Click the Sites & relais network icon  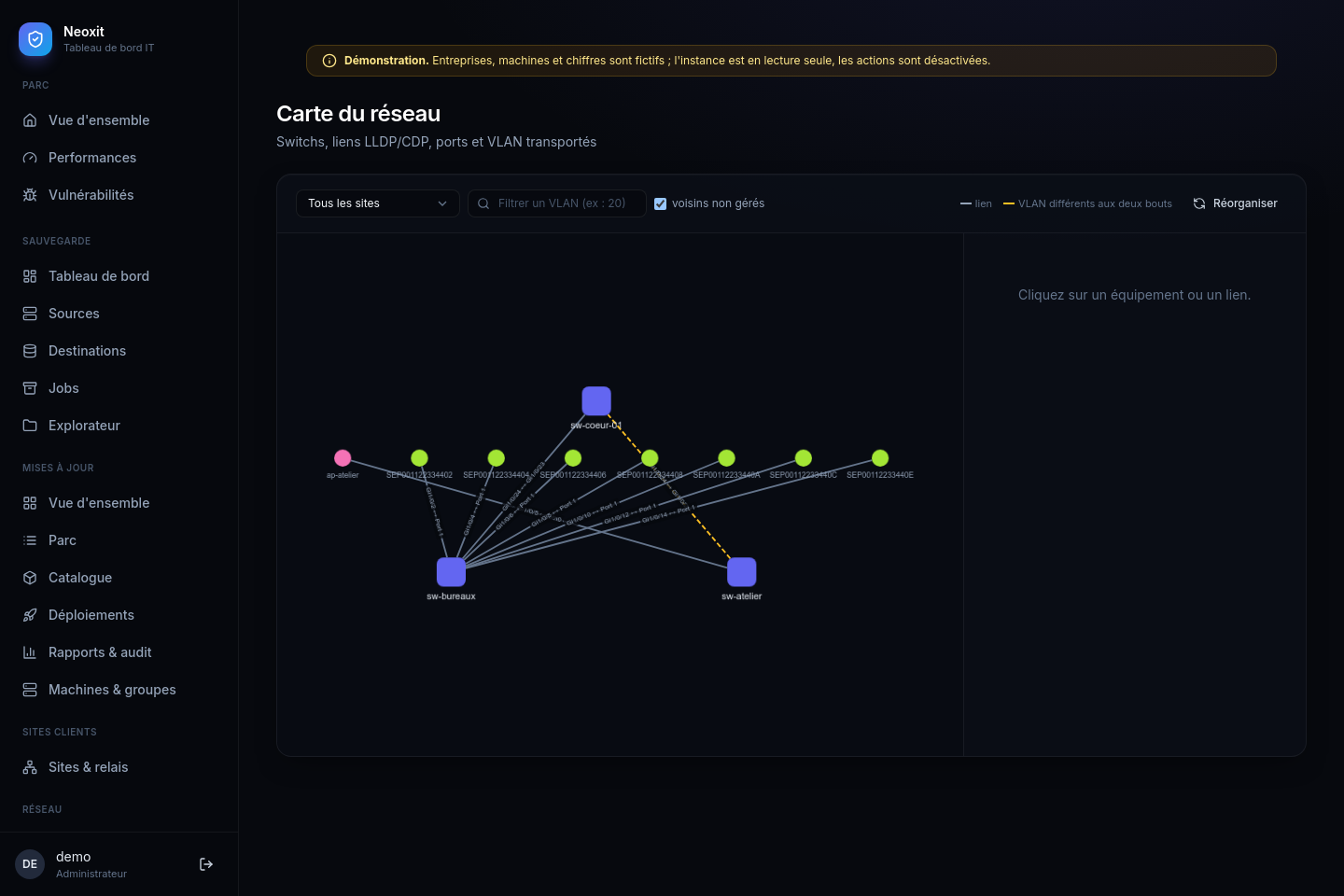pos(30,767)
